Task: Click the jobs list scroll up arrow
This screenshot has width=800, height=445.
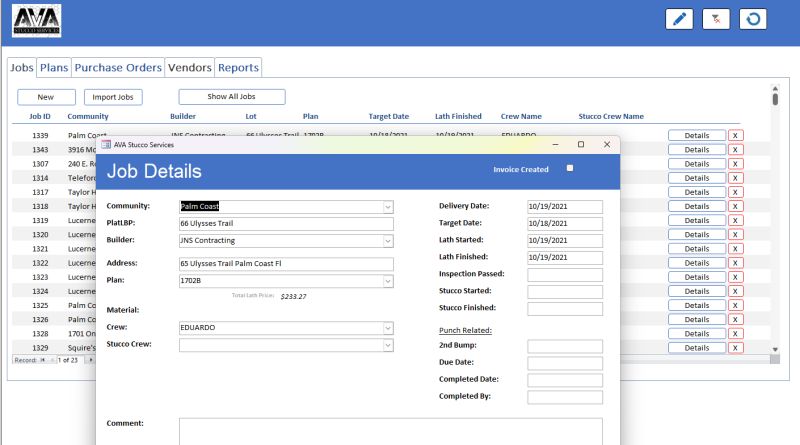Action: coord(775,88)
